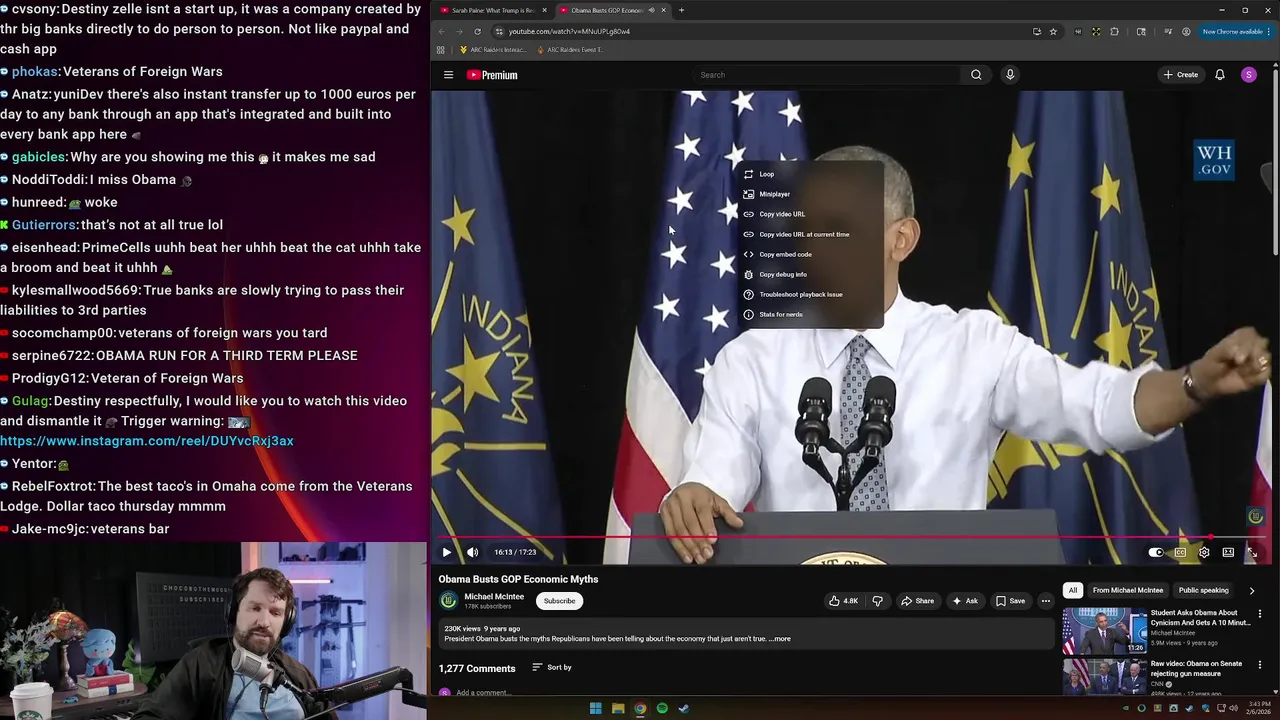1280x720 pixels.
Task: Open player settings gear
Action: click(1204, 552)
